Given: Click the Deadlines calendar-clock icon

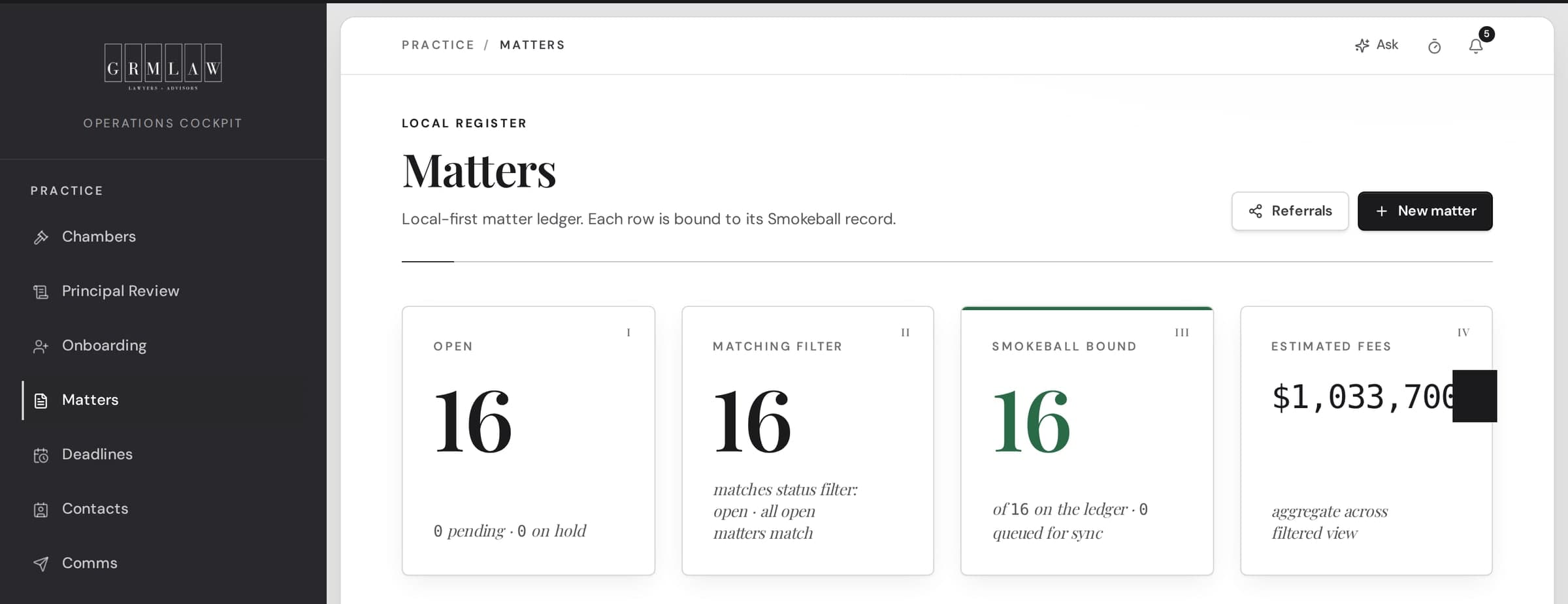Looking at the screenshot, I should pos(41,455).
